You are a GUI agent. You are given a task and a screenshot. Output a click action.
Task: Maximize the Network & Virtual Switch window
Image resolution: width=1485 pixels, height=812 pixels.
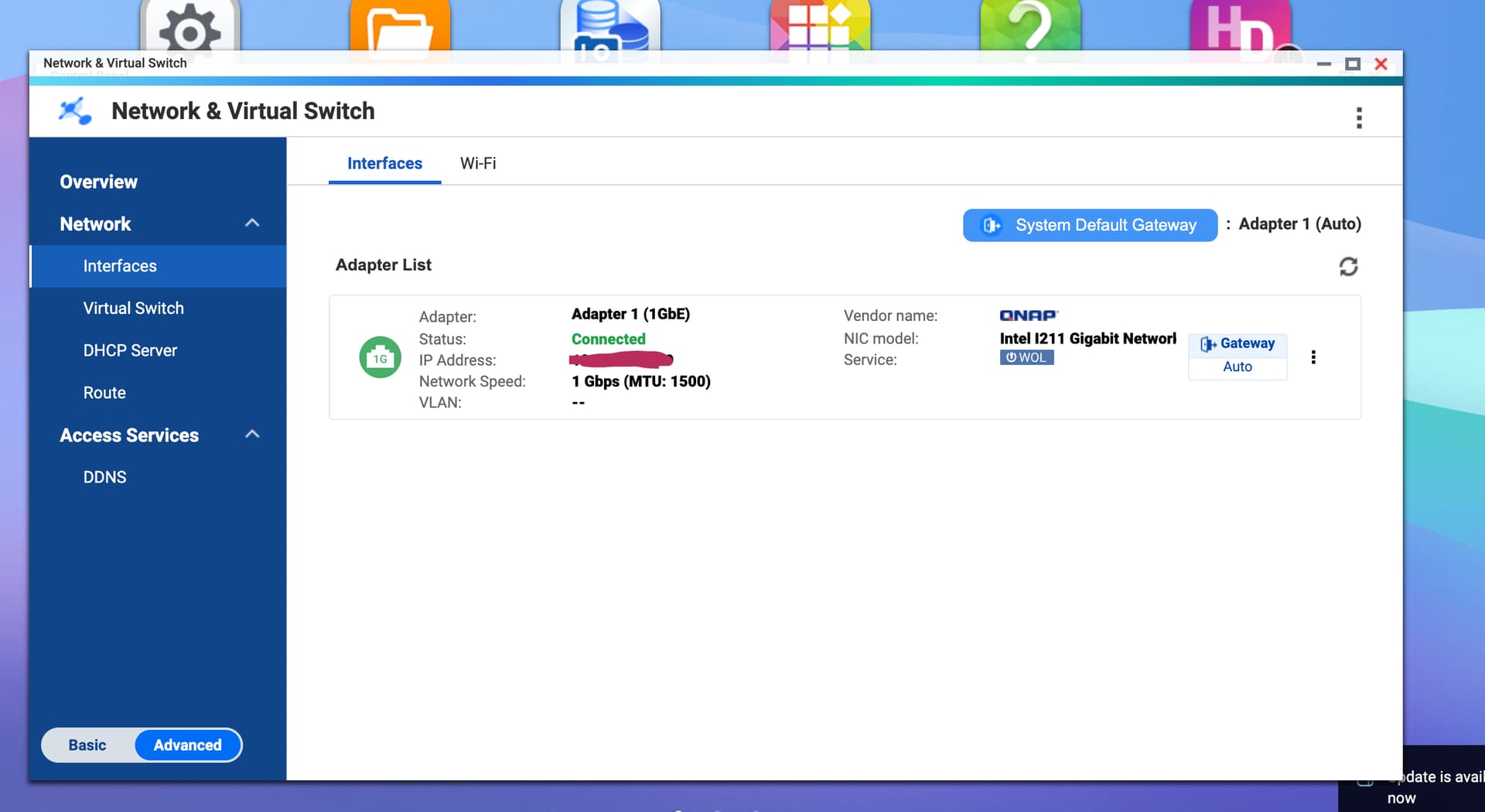point(1352,64)
